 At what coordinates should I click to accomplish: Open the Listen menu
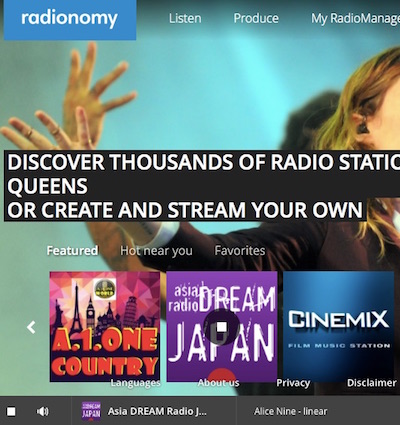coord(185,18)
